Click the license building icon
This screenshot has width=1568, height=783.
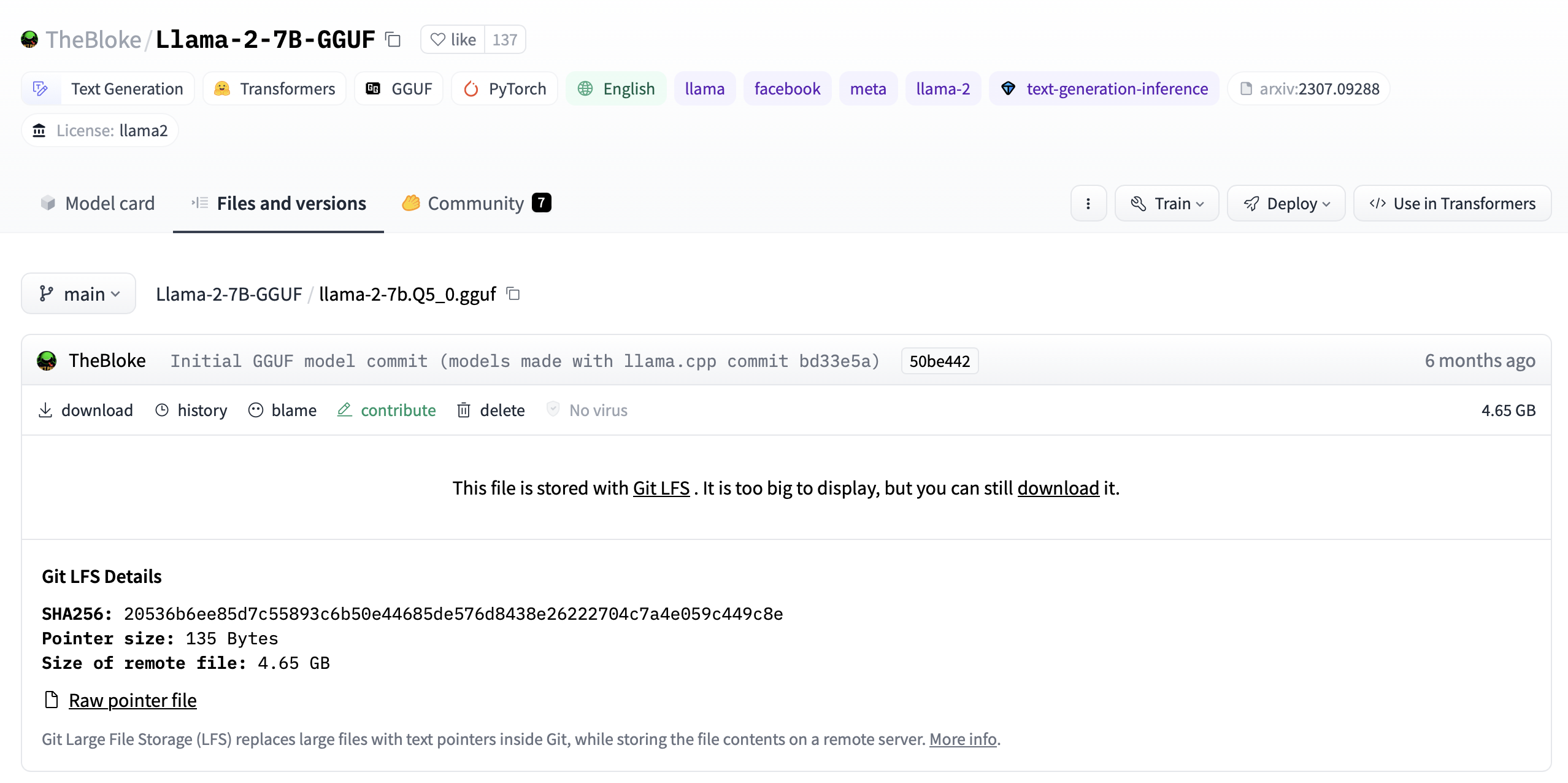(x=39, y=131)
